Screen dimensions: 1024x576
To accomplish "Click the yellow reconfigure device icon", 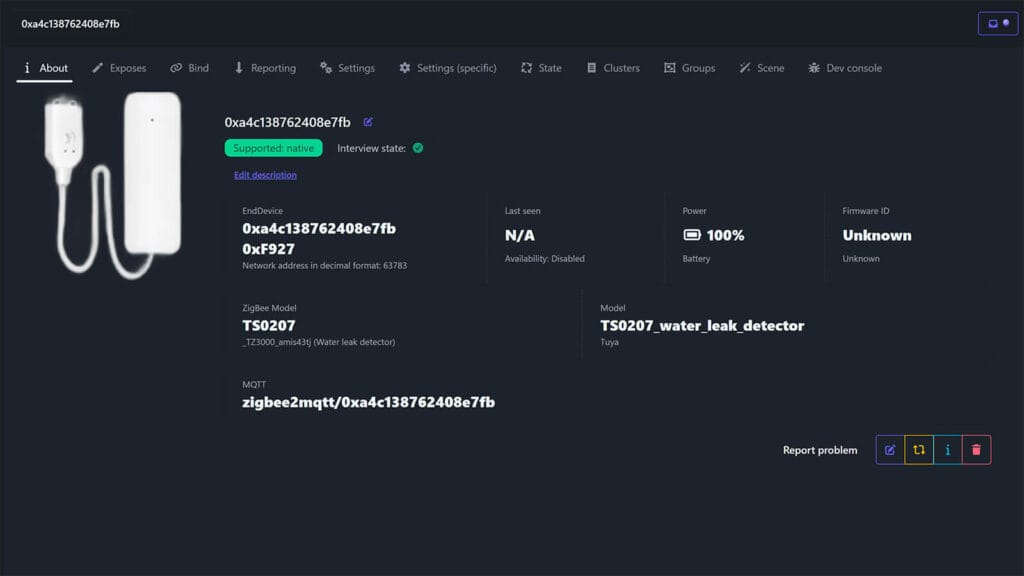I will (x=919, y=450).
